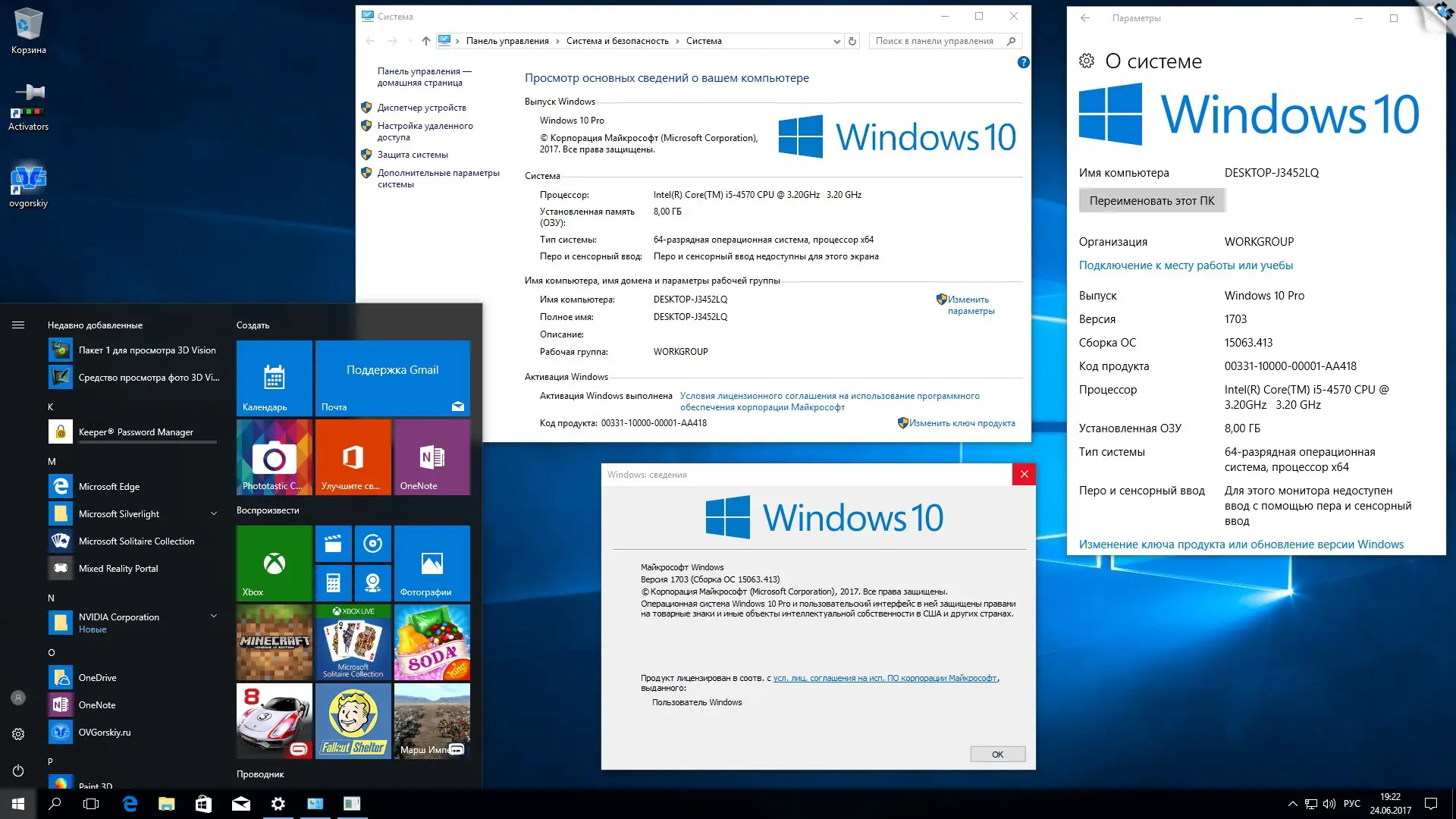The height and width of the screenshot is (819, 1456).
Task: Open the Groove Music small tile
Action: pos(372,543)
